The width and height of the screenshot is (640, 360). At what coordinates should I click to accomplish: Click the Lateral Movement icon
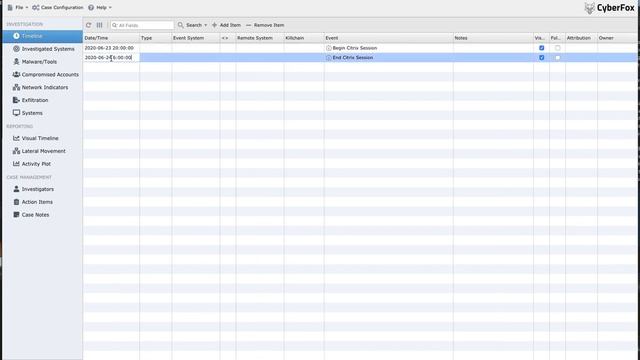click(x=16, y=151)
